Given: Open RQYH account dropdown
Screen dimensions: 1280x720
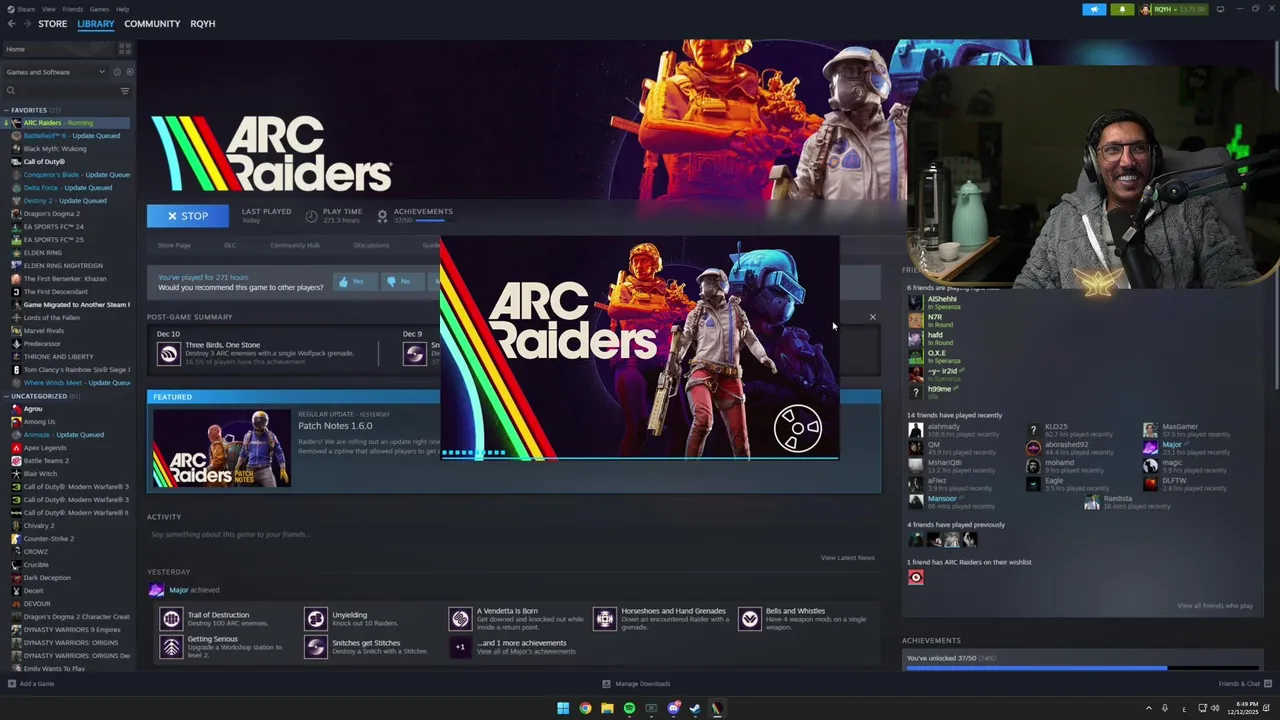Looking at the screenshot, I should (1172, 9).
